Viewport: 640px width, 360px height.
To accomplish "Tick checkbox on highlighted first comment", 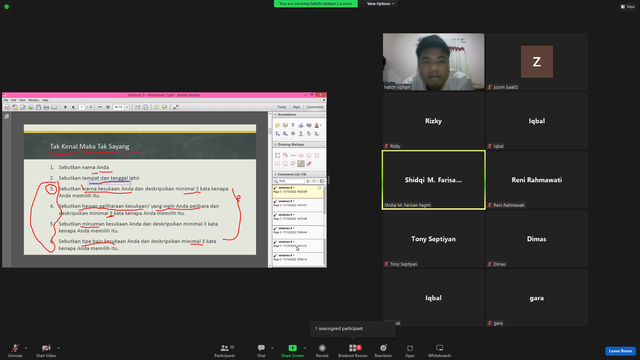I will 320,188.
